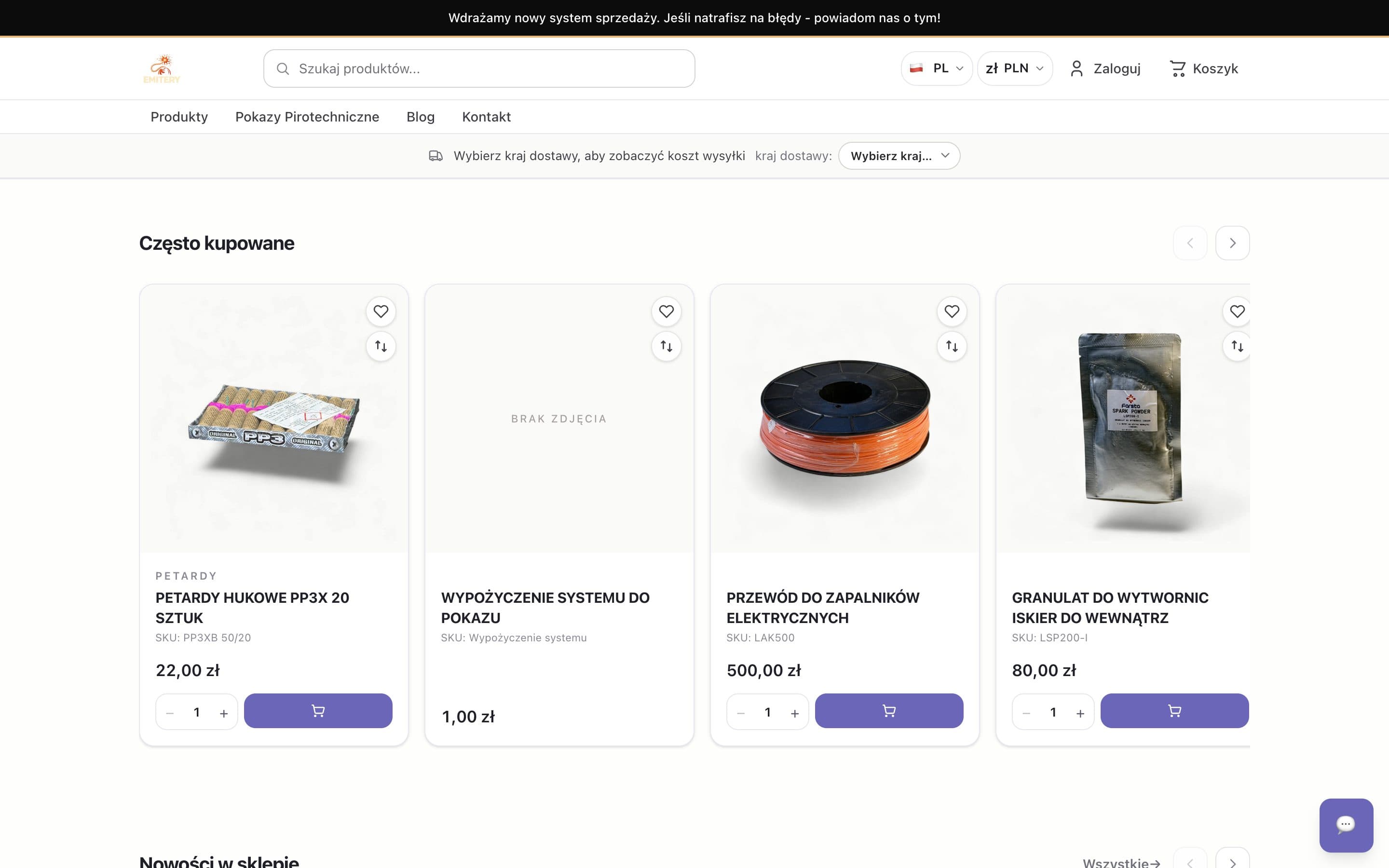Click the Spark Powder pouch image
Screen dimensions: 1389x868
[x=1123, y=419]
